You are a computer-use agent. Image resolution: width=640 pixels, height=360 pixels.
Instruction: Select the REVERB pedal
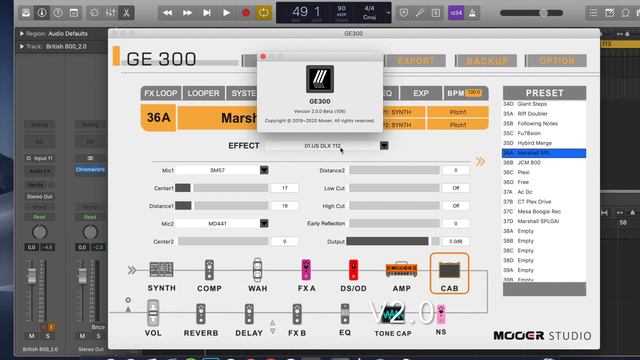201,313
